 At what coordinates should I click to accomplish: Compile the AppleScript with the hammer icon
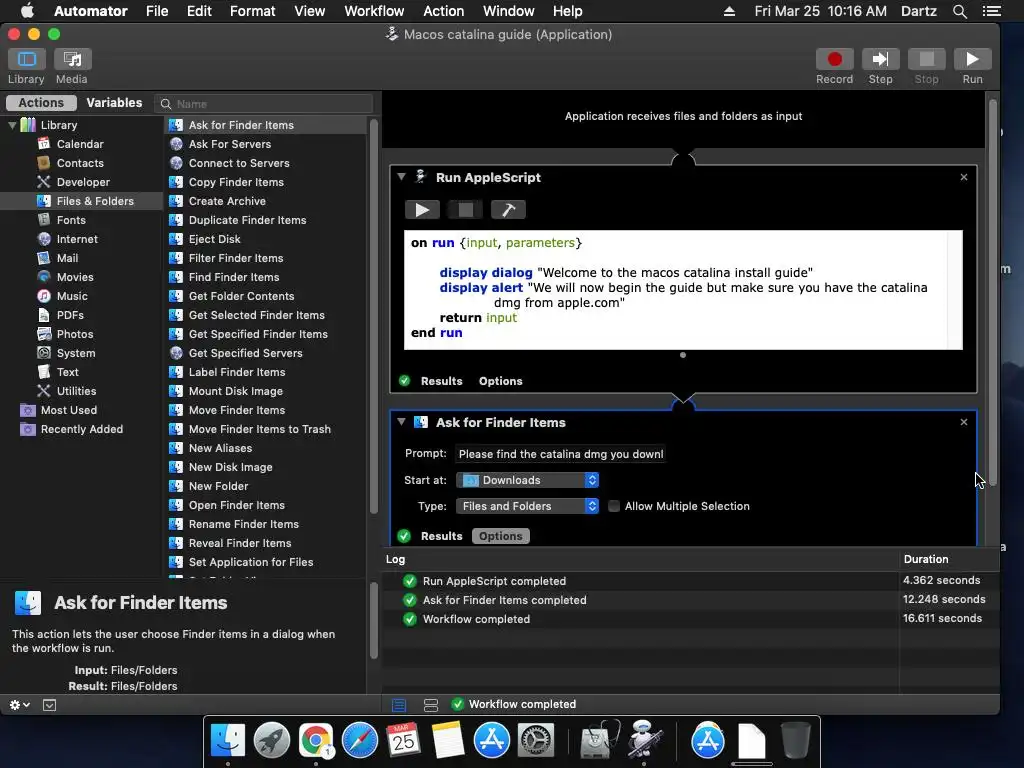508,210
